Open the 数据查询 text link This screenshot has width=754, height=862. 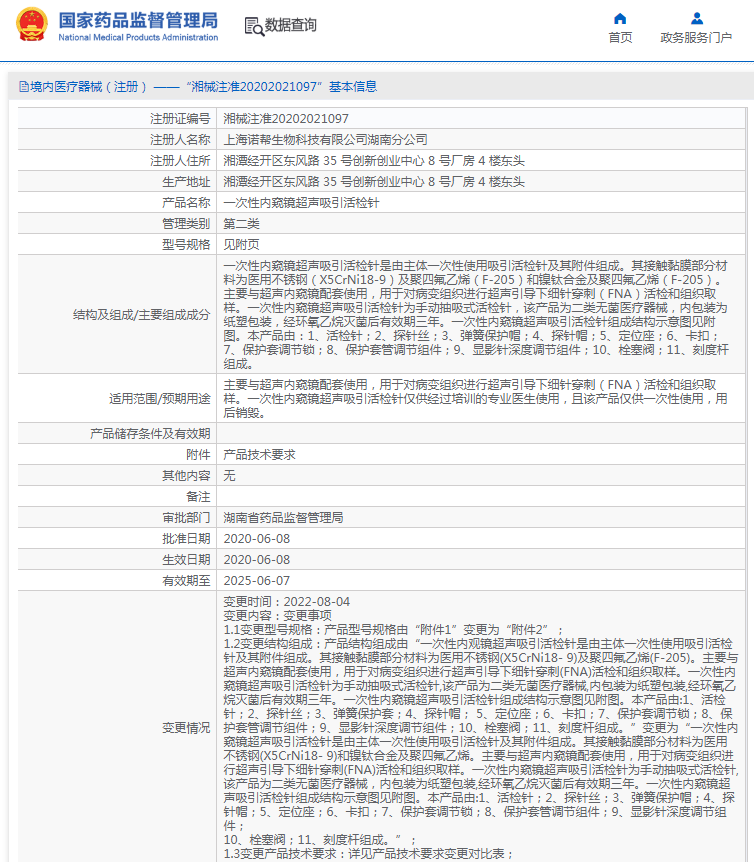(290, 26)
